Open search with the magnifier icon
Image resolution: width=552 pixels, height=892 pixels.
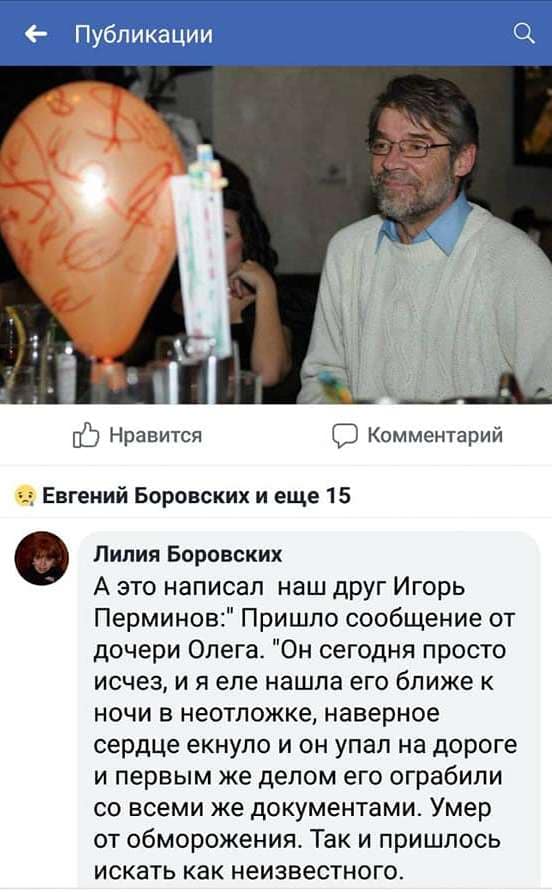pos(524,34)
